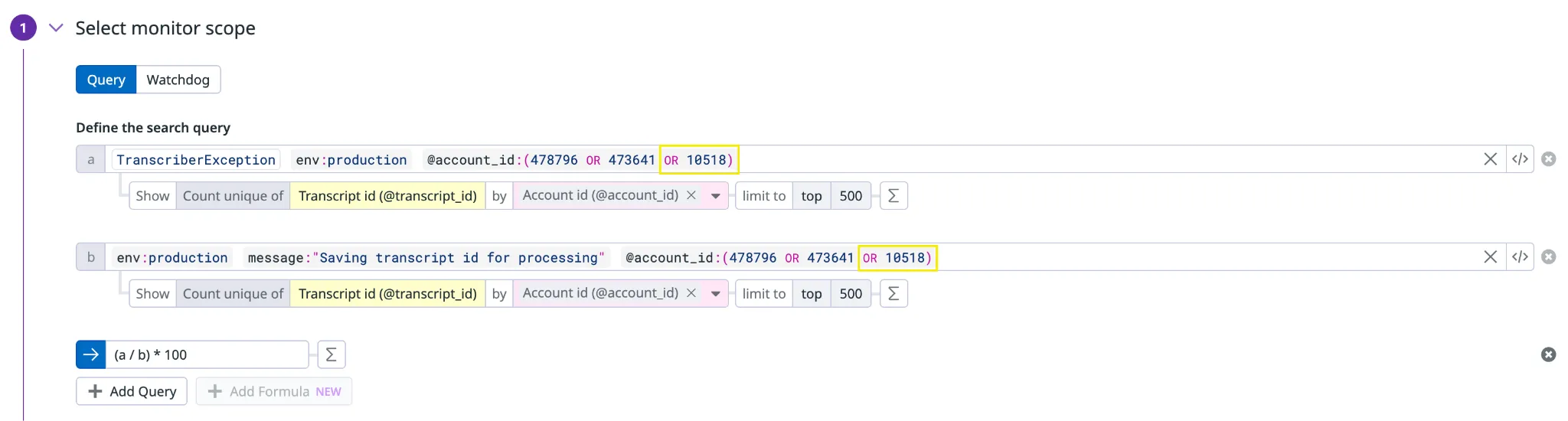Open rollup sigma options for query b

(893, 294)
